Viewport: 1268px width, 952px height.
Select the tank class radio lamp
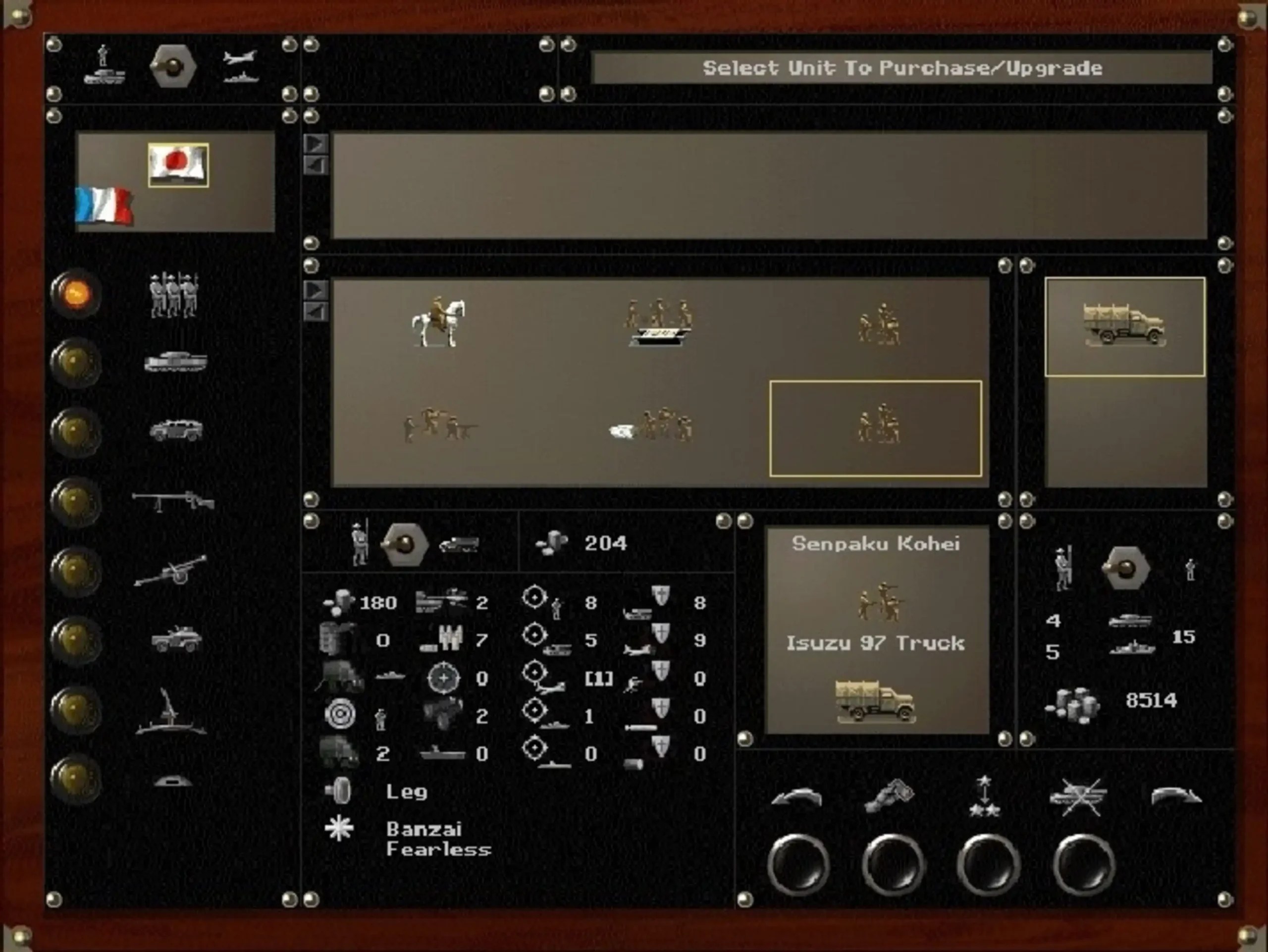coord(75,363)
